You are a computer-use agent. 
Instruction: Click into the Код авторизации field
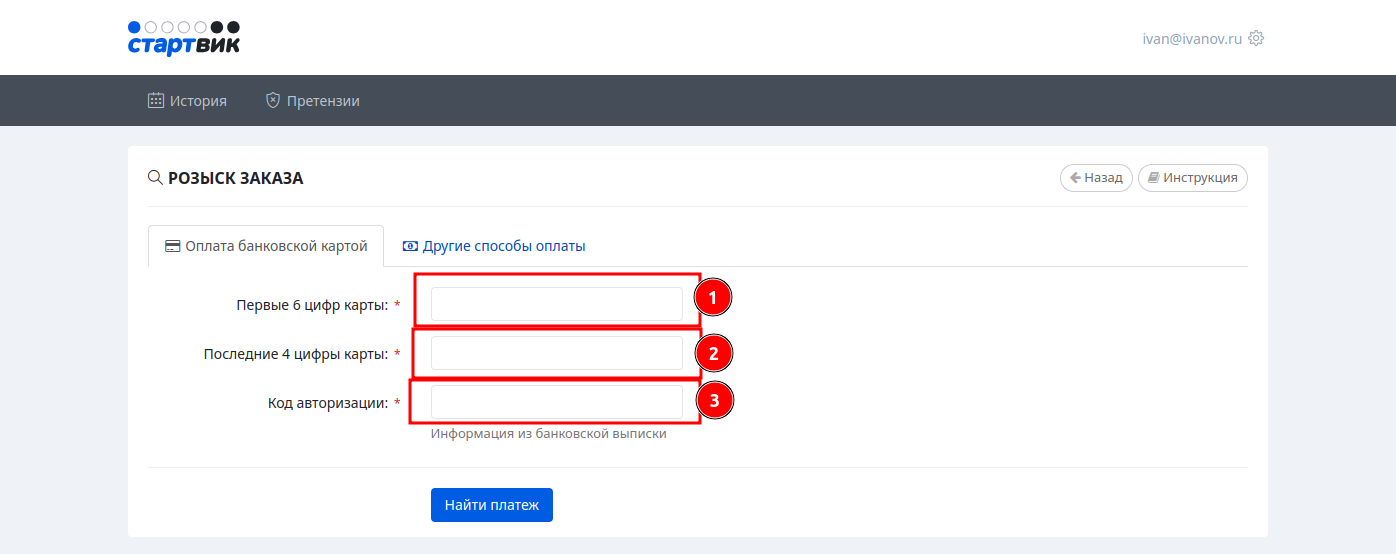(556, 402)
